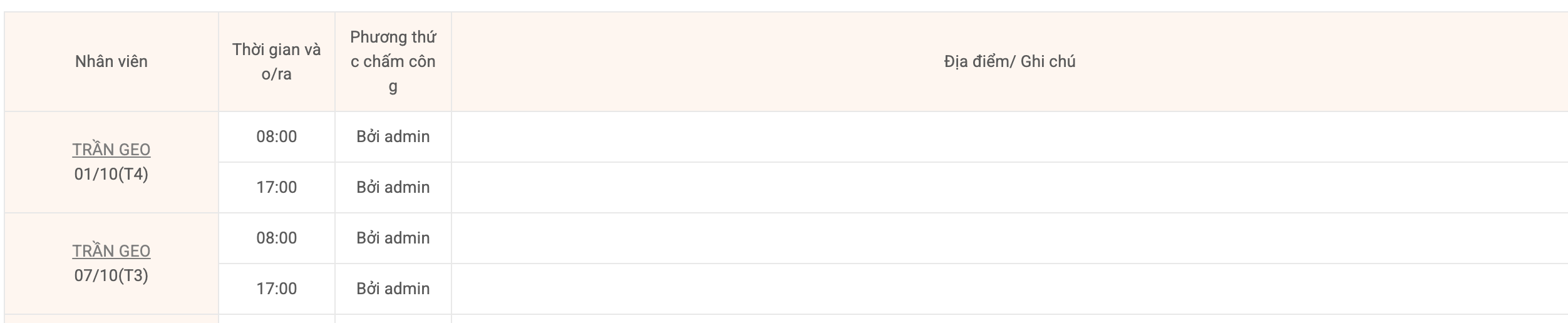Click the empty note cell for 08:00 on 07/10
The width and height of the screenshot is (1568, 323).
click(x=1009, y=238)
